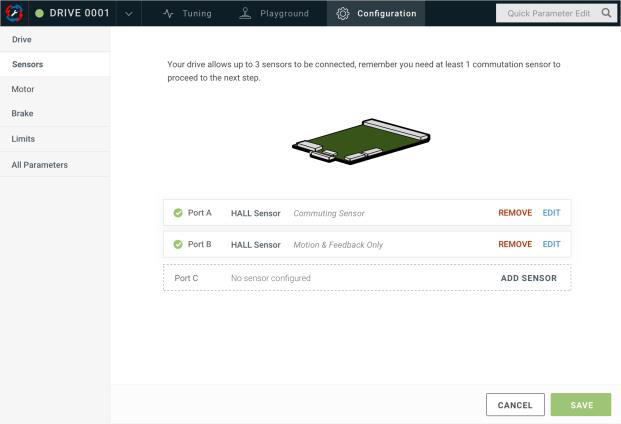Remove the Port A HALL sensor

coord(515,213)
